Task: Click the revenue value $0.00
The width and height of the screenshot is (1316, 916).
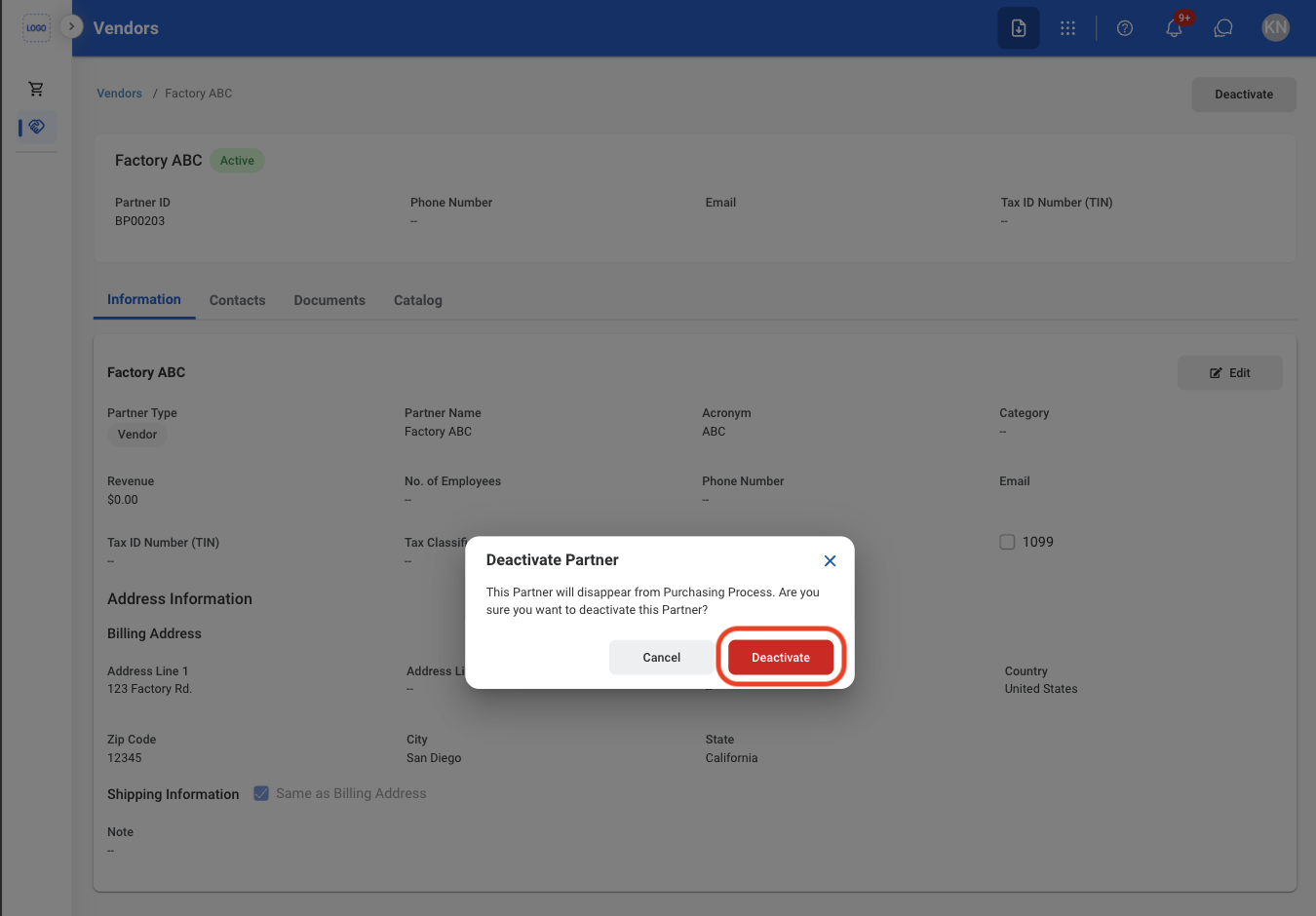Action: tap(123, 500)
